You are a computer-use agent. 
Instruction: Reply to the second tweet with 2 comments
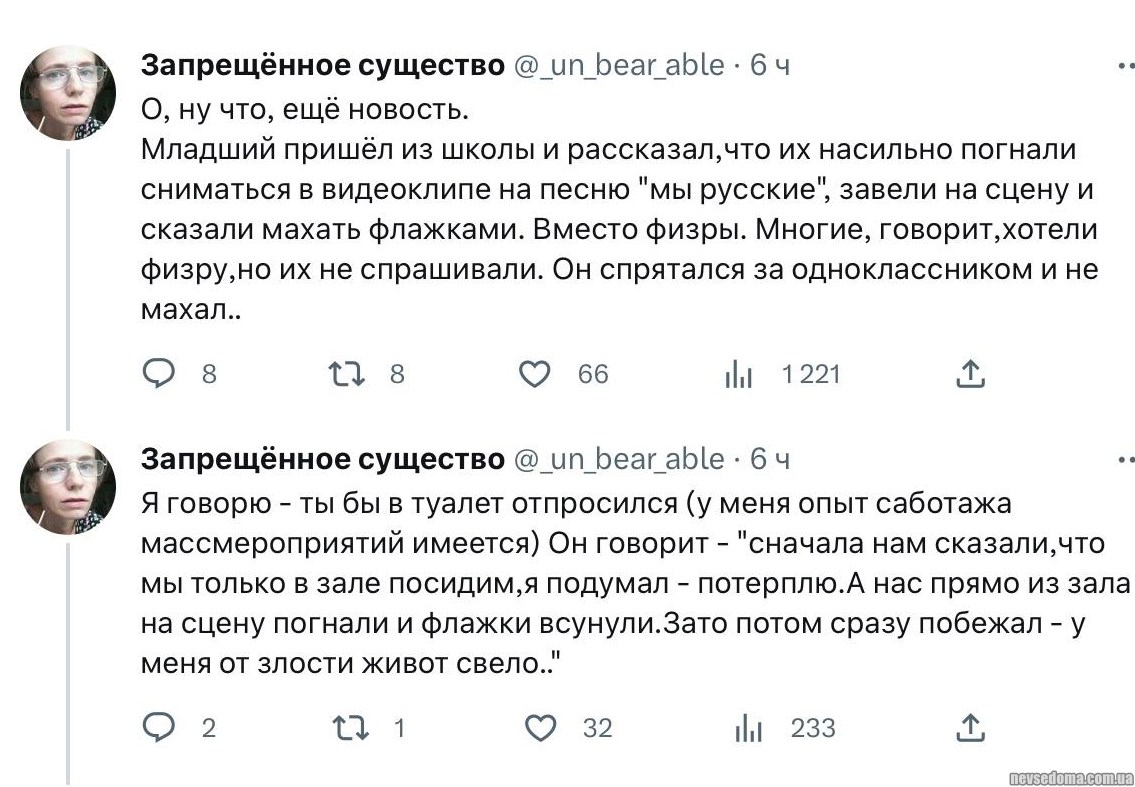point(158,728)
